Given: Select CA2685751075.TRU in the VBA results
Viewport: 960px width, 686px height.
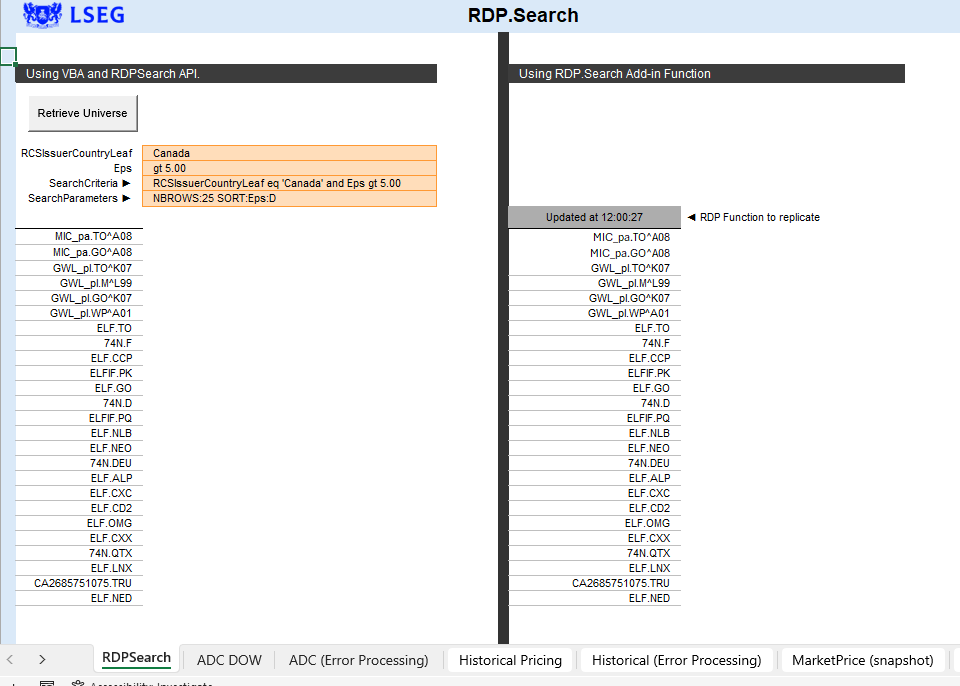Looking at the screenshot, I should pyautogui.click(x=79, y=583).
